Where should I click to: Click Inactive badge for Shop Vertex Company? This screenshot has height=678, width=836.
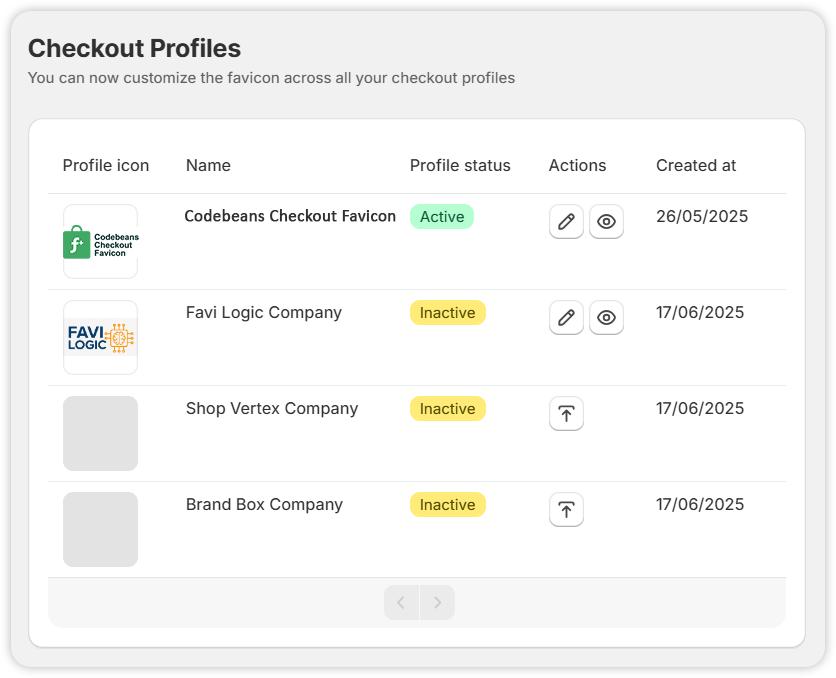447,409
